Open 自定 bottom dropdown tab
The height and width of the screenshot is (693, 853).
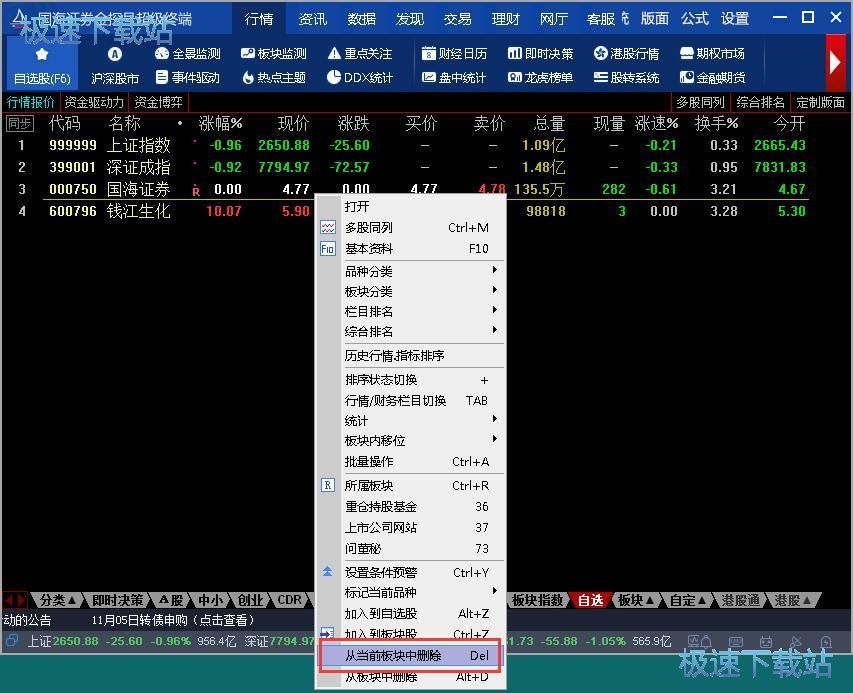pos(688,600)
